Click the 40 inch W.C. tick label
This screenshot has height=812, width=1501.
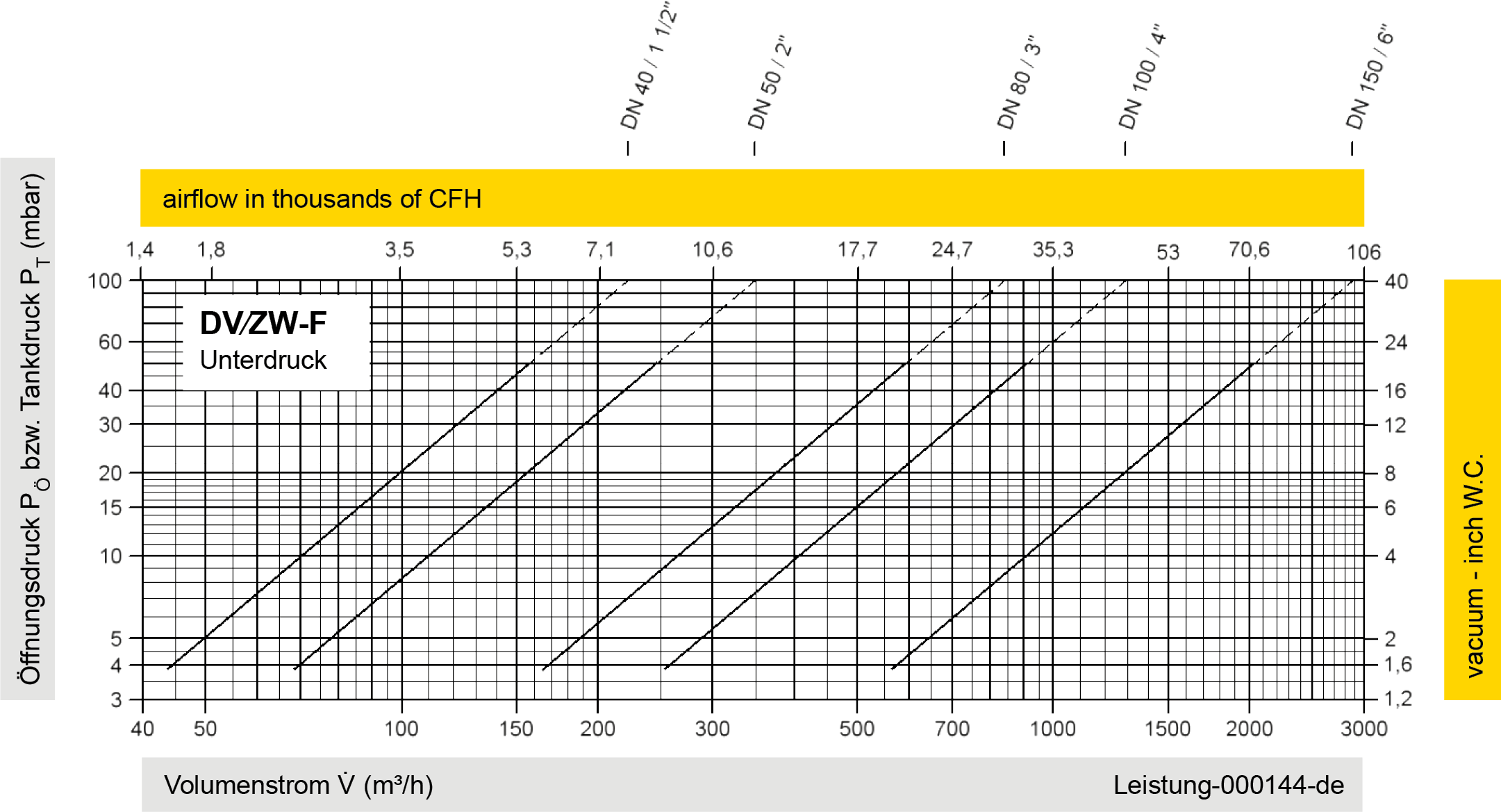(x=1396, y=281)
